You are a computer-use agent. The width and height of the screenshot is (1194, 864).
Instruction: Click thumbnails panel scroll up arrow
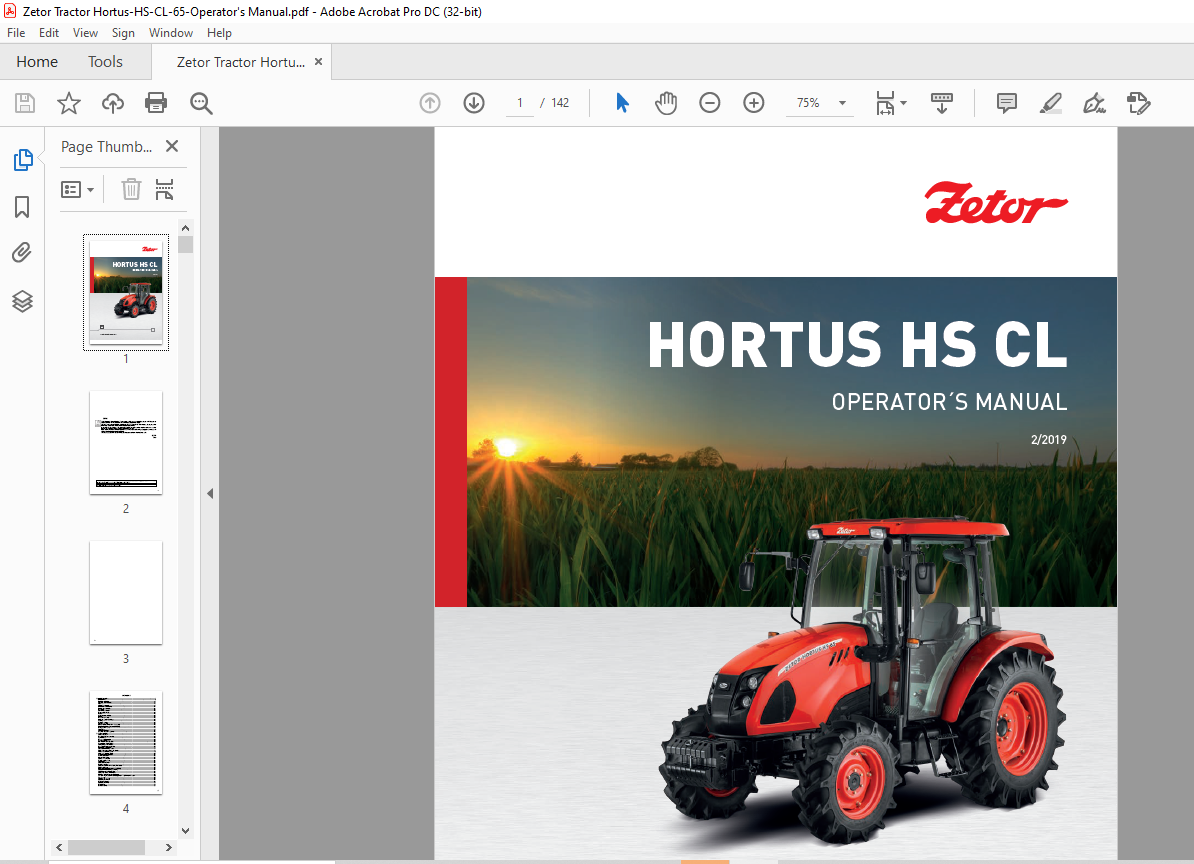(185, 228)
